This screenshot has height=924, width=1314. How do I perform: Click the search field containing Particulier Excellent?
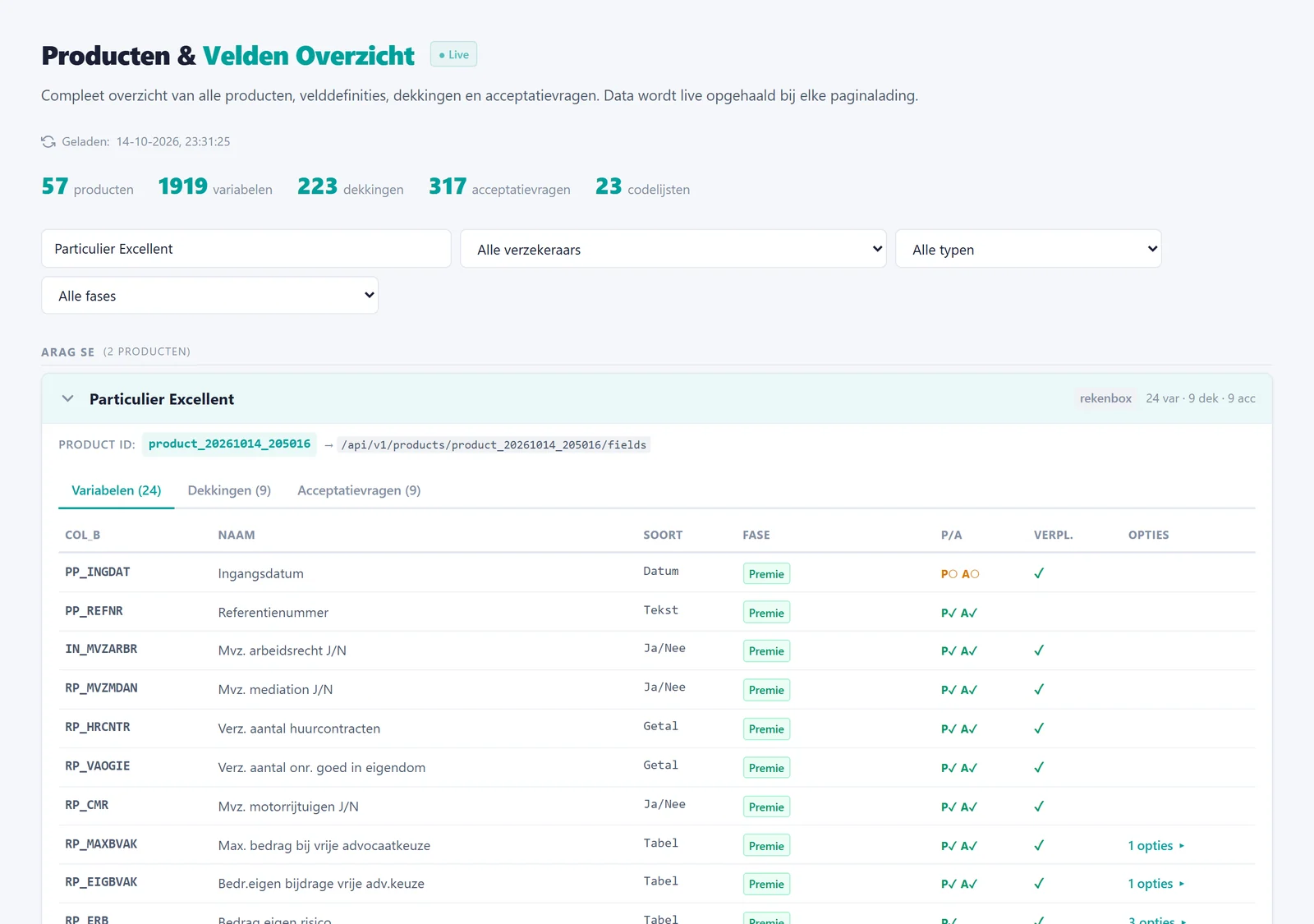tap(246, 248)
